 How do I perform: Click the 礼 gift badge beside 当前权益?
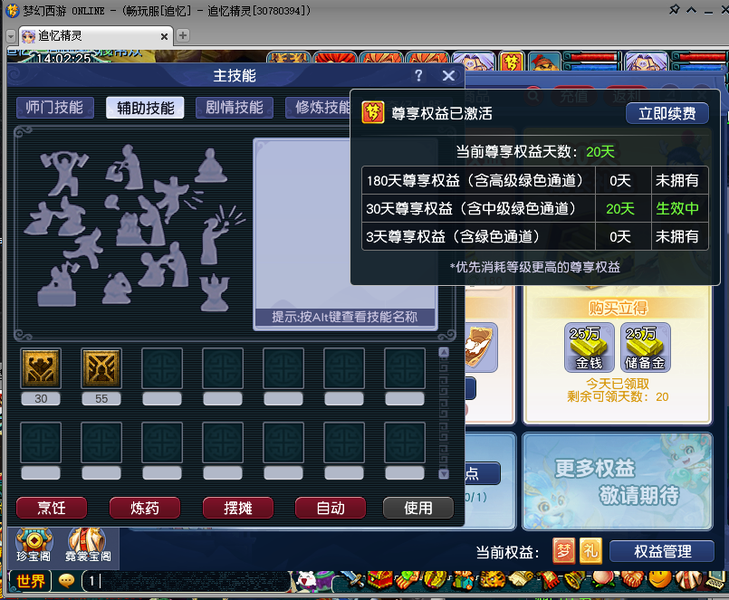[590, 551]
